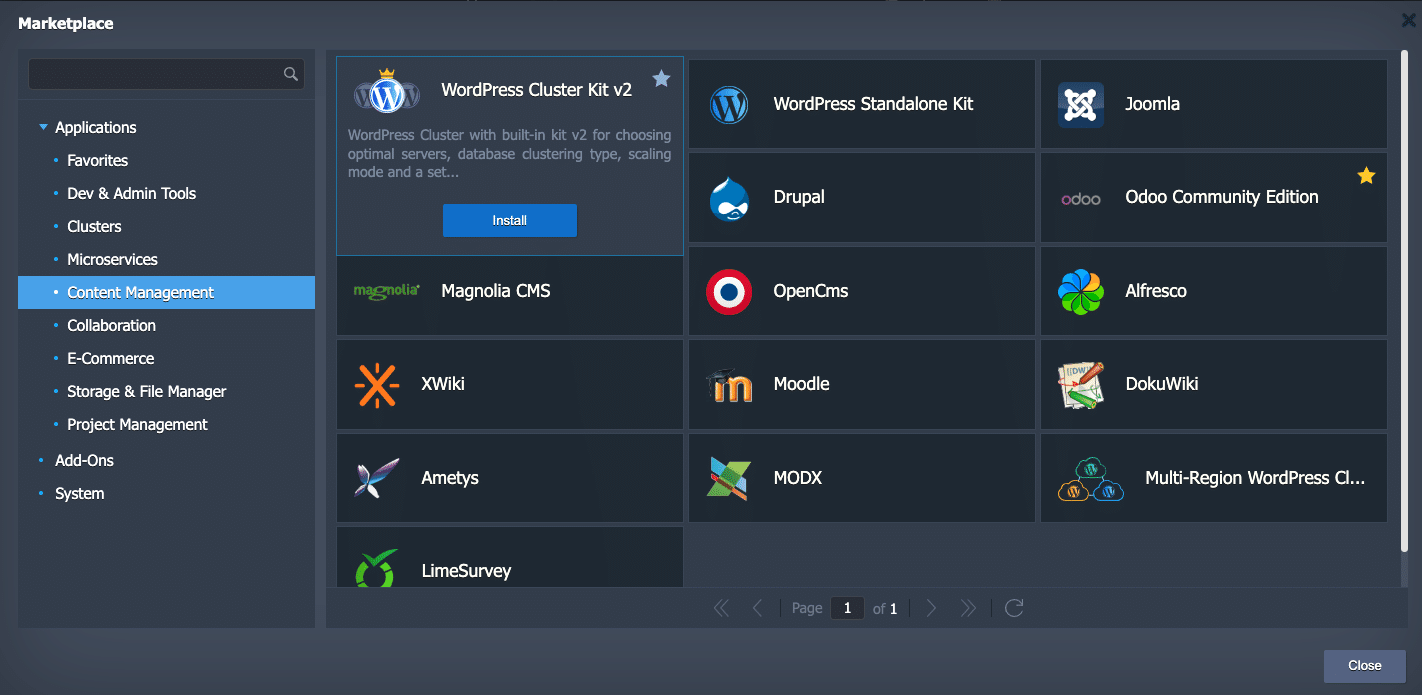The image size is (1422, 695).
Task: Install WordPress Cluster Kit v2
Action: click(x=510, y=220)
